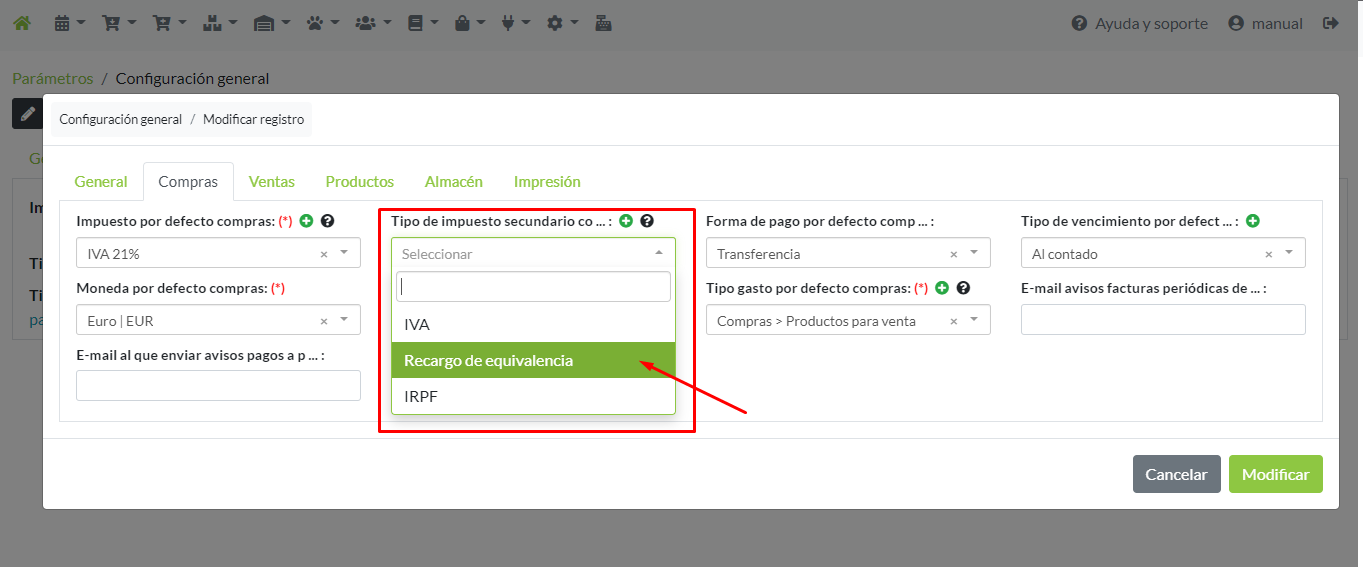Click help icon beside Tipo gasto por defecto

tap(963, 288)
